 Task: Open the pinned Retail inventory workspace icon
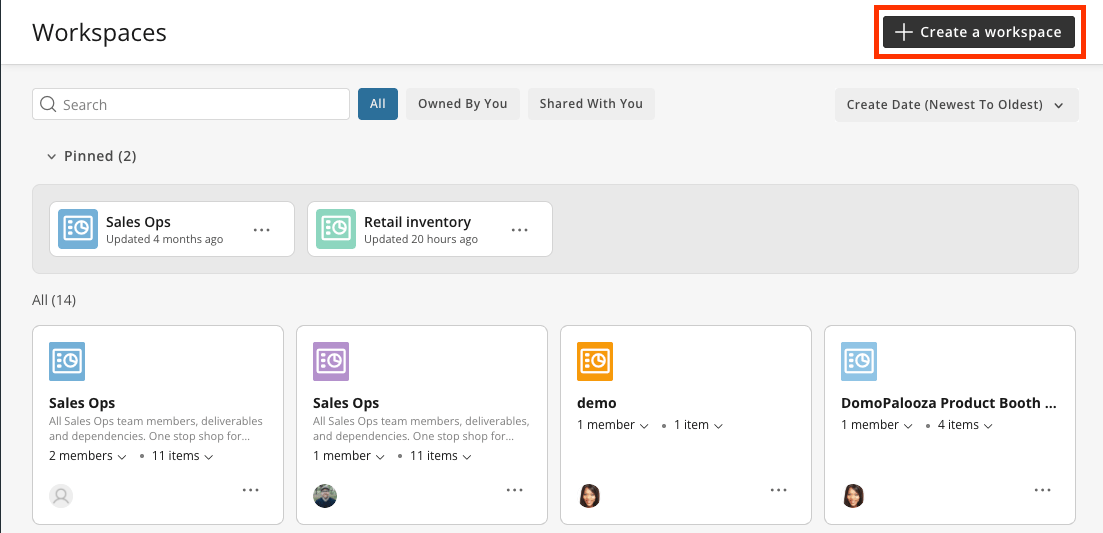point(334,229)
